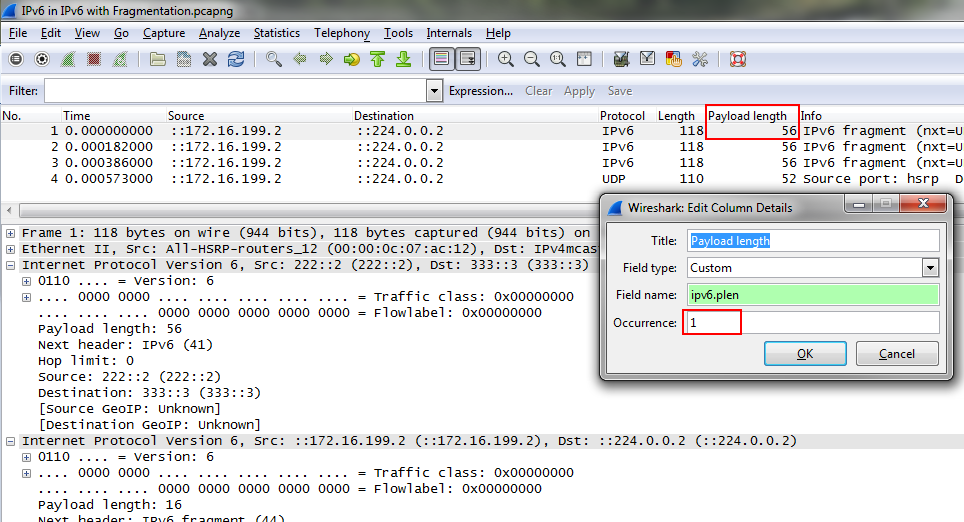Reset zoom to 100% icon
The image size is (964, 522).
pos(558,59)
